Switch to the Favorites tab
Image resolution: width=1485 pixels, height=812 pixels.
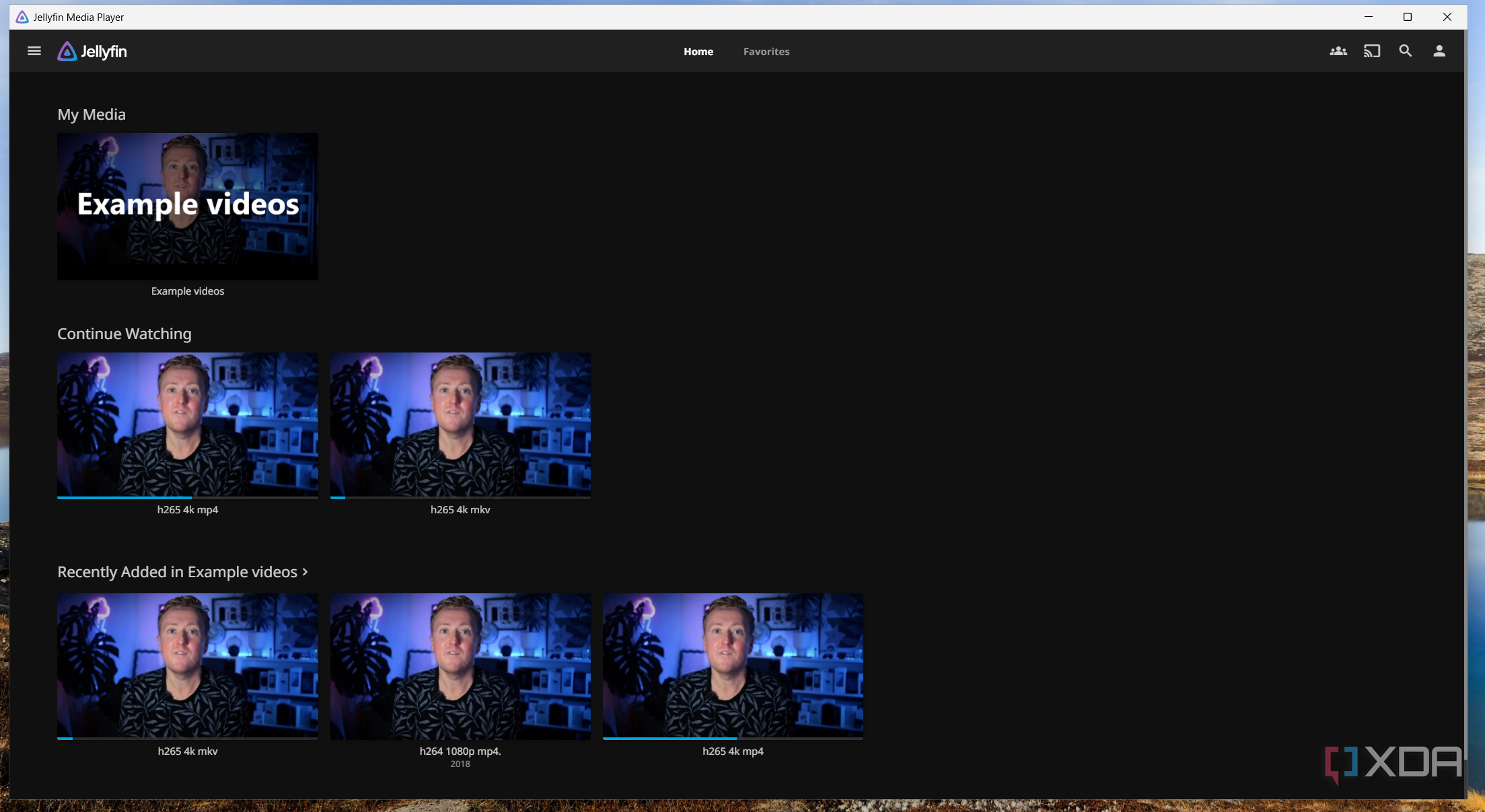pyautogui.click(x=766, y=52)
